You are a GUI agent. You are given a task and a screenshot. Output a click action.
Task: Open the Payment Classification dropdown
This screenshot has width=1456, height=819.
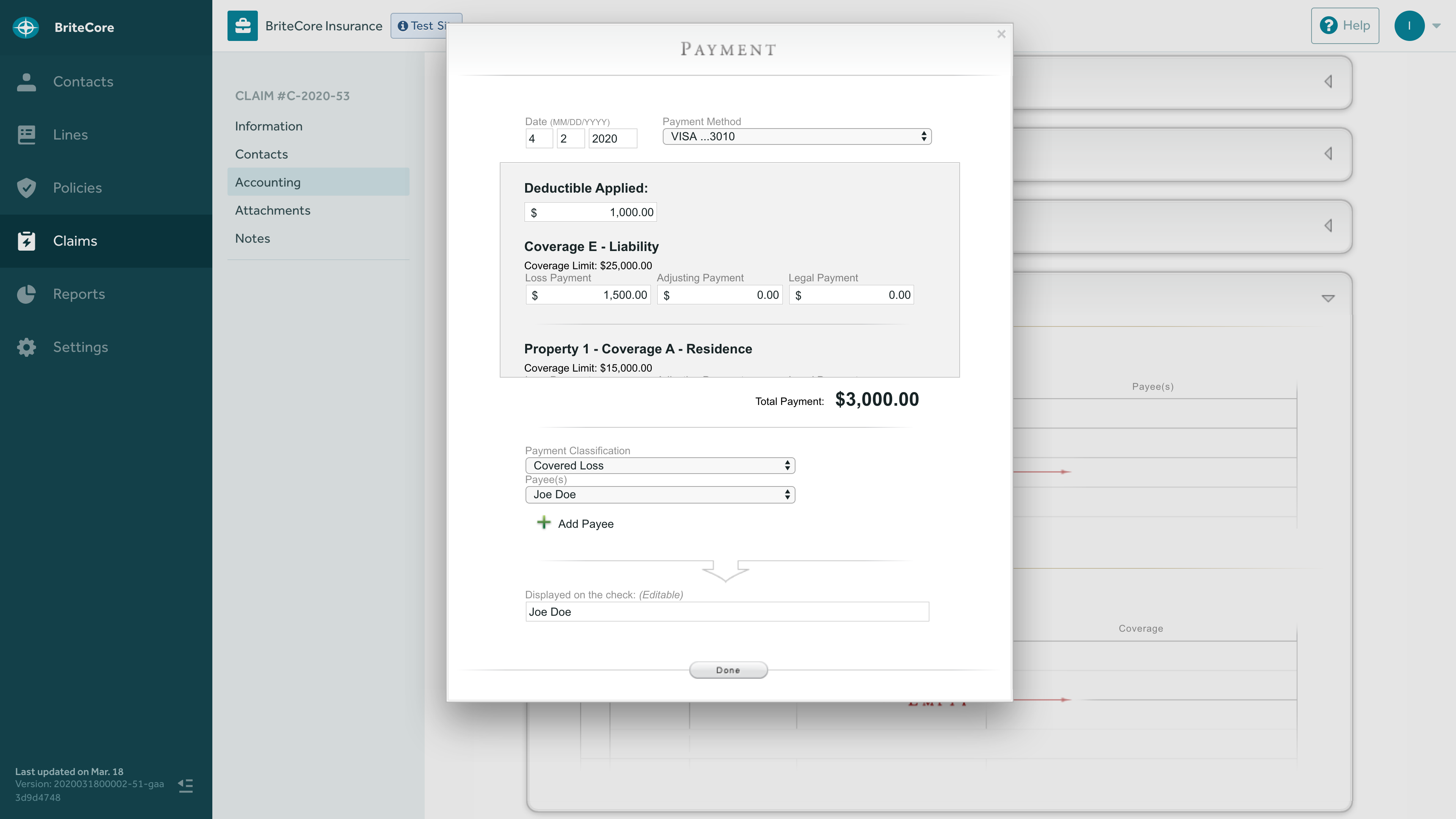pyautogui.click(x=660, y=465)
